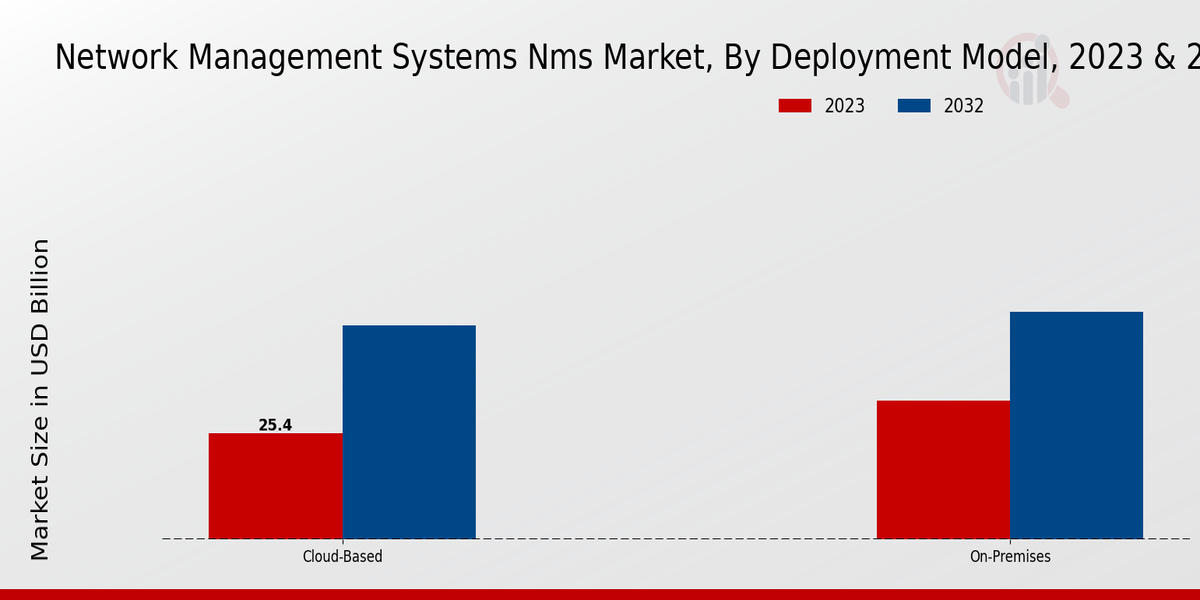The image size is (1200, 600).
Task: Select the Cloud-Based axis category label
Action: click(342, 557)
